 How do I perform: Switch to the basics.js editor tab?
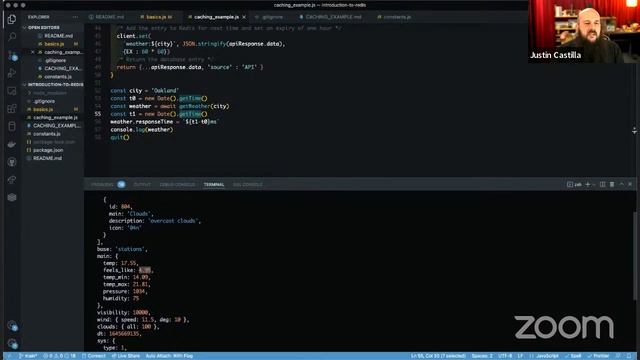point(156,17)
